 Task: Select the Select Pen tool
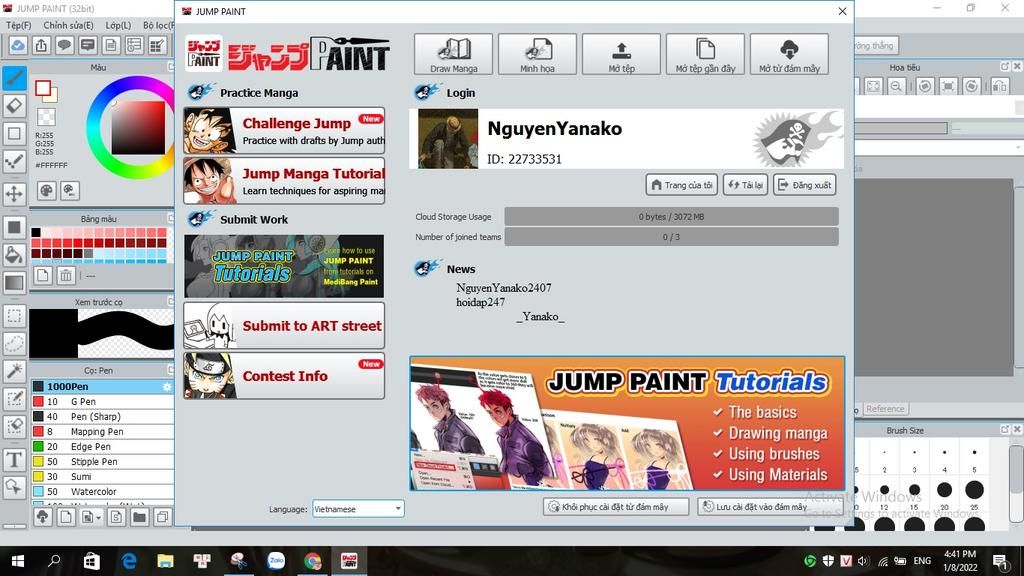(x=14, y=398)
